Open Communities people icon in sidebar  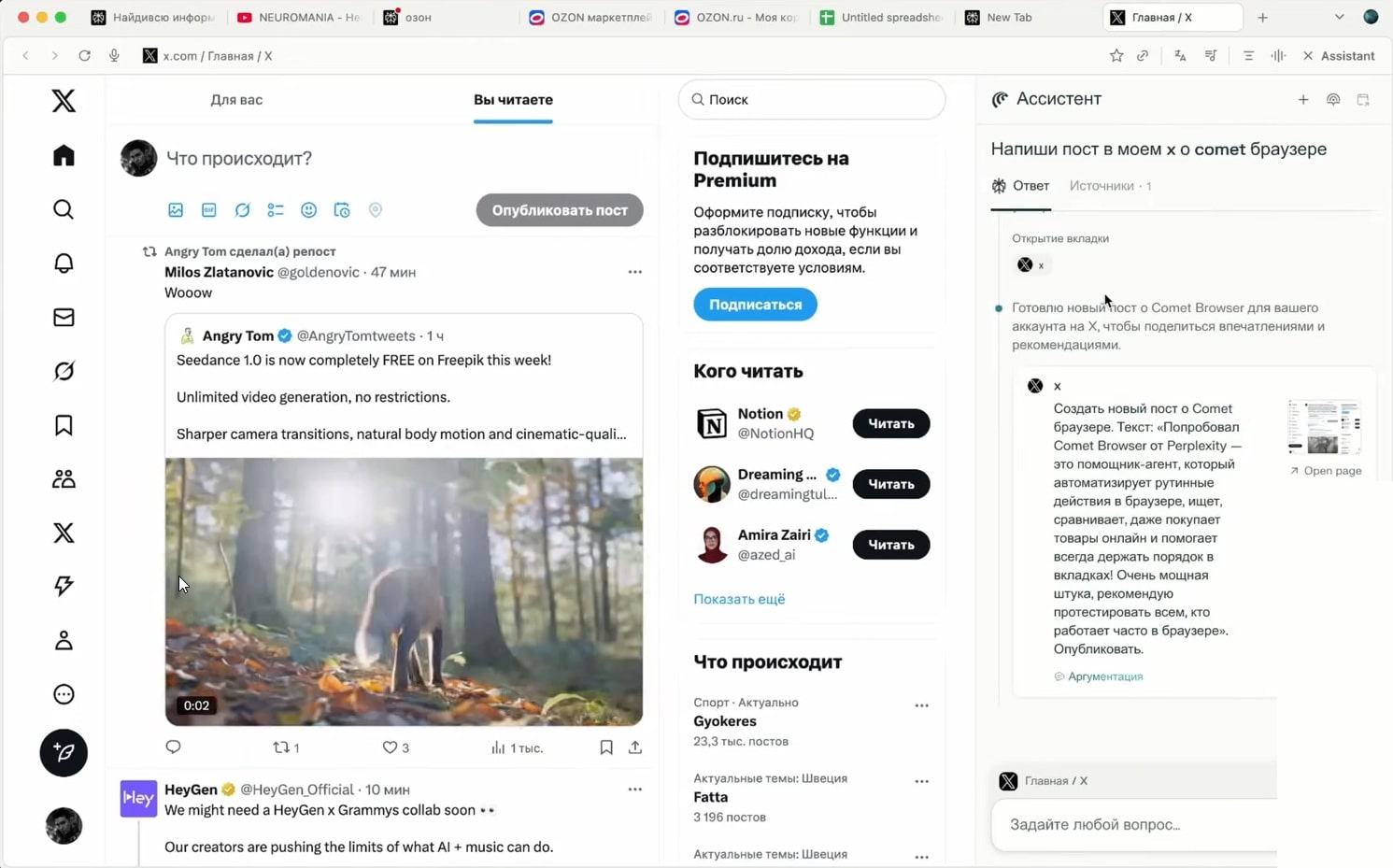pyautogui.click(x=64, y=479)
